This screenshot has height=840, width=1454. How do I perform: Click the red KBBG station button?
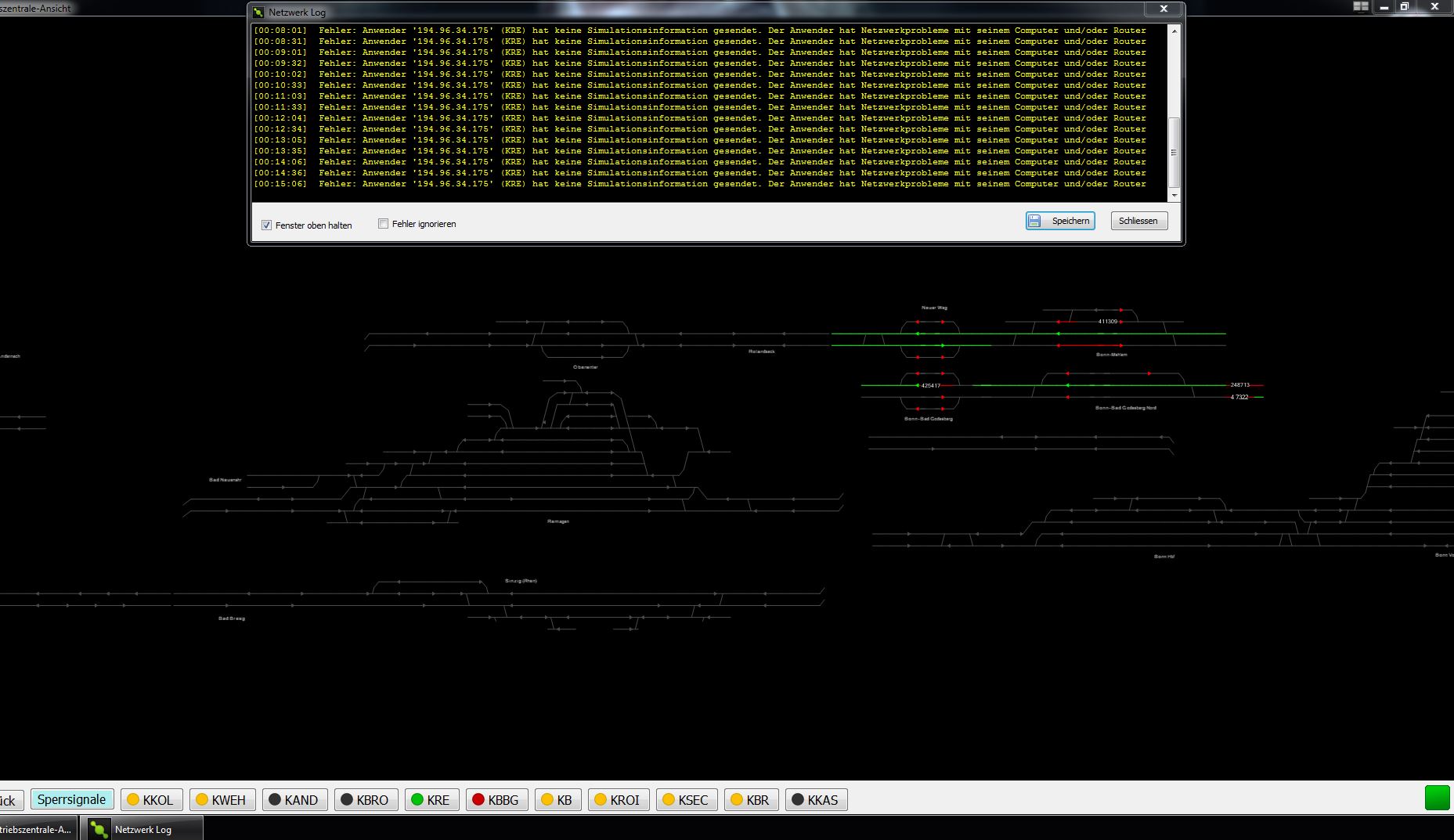[496, 799]
